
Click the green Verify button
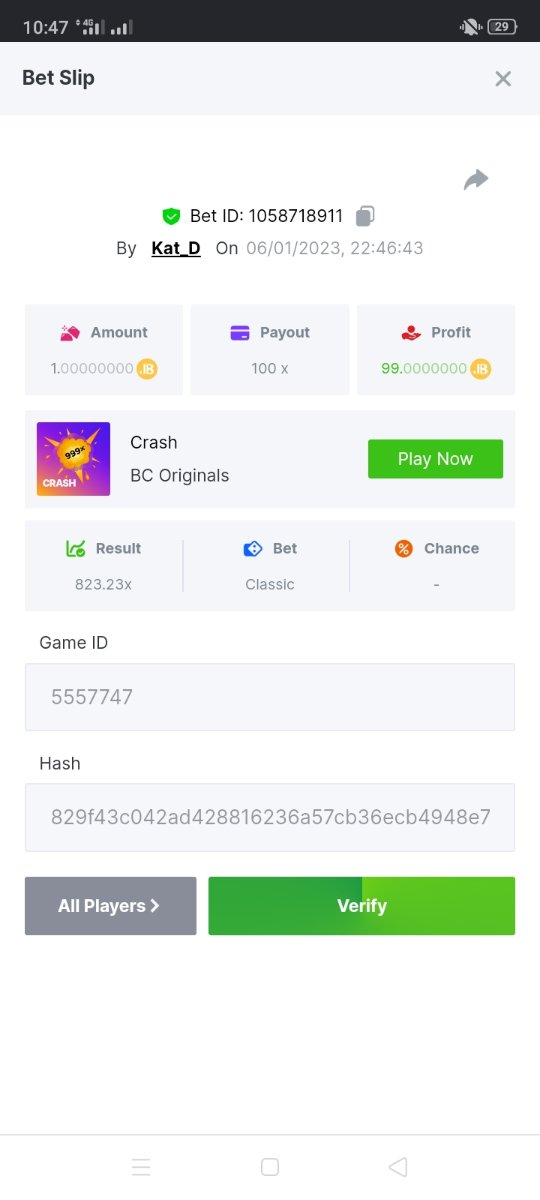[362, 906]
